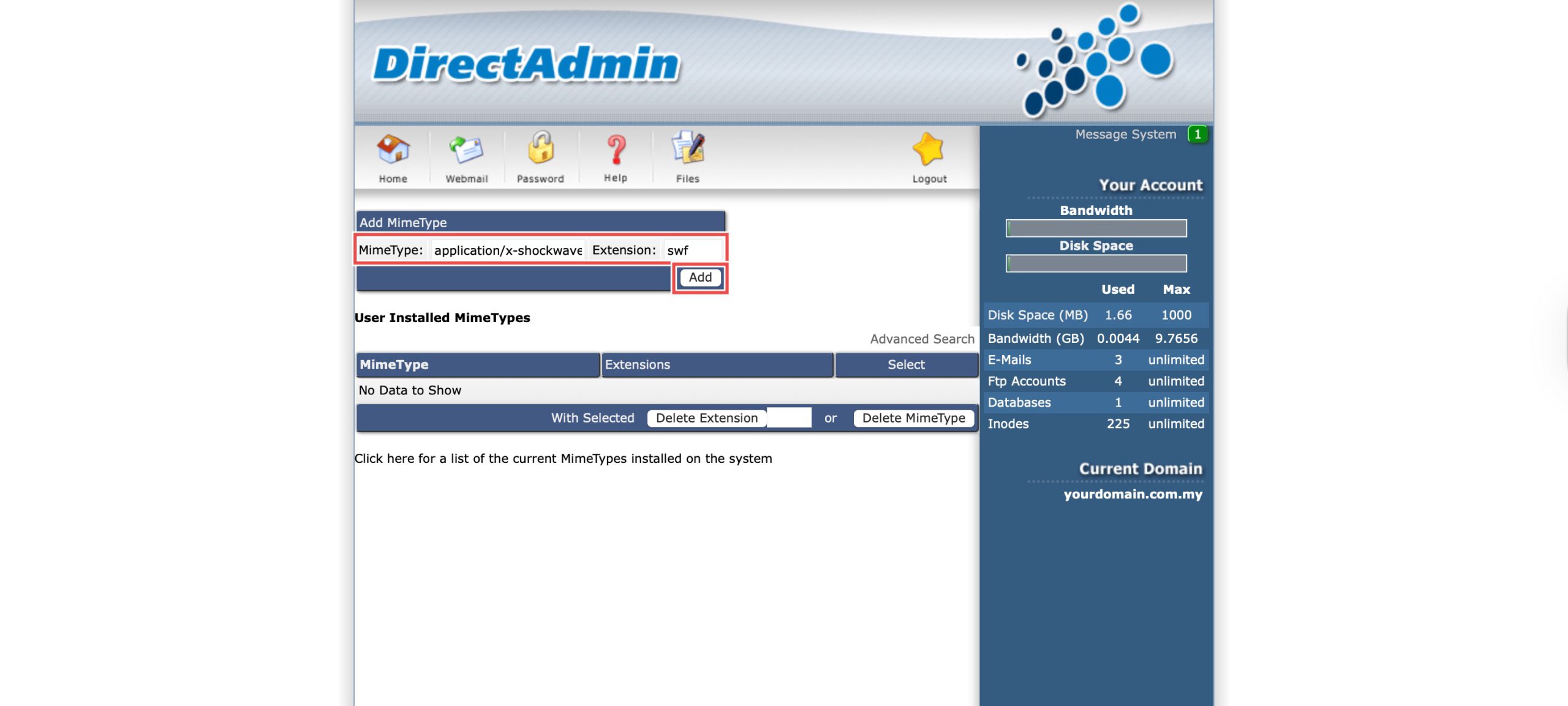1568x706 pixels.
Task: Click the Delete MimeType button
Action: click(x=913, y=418)
